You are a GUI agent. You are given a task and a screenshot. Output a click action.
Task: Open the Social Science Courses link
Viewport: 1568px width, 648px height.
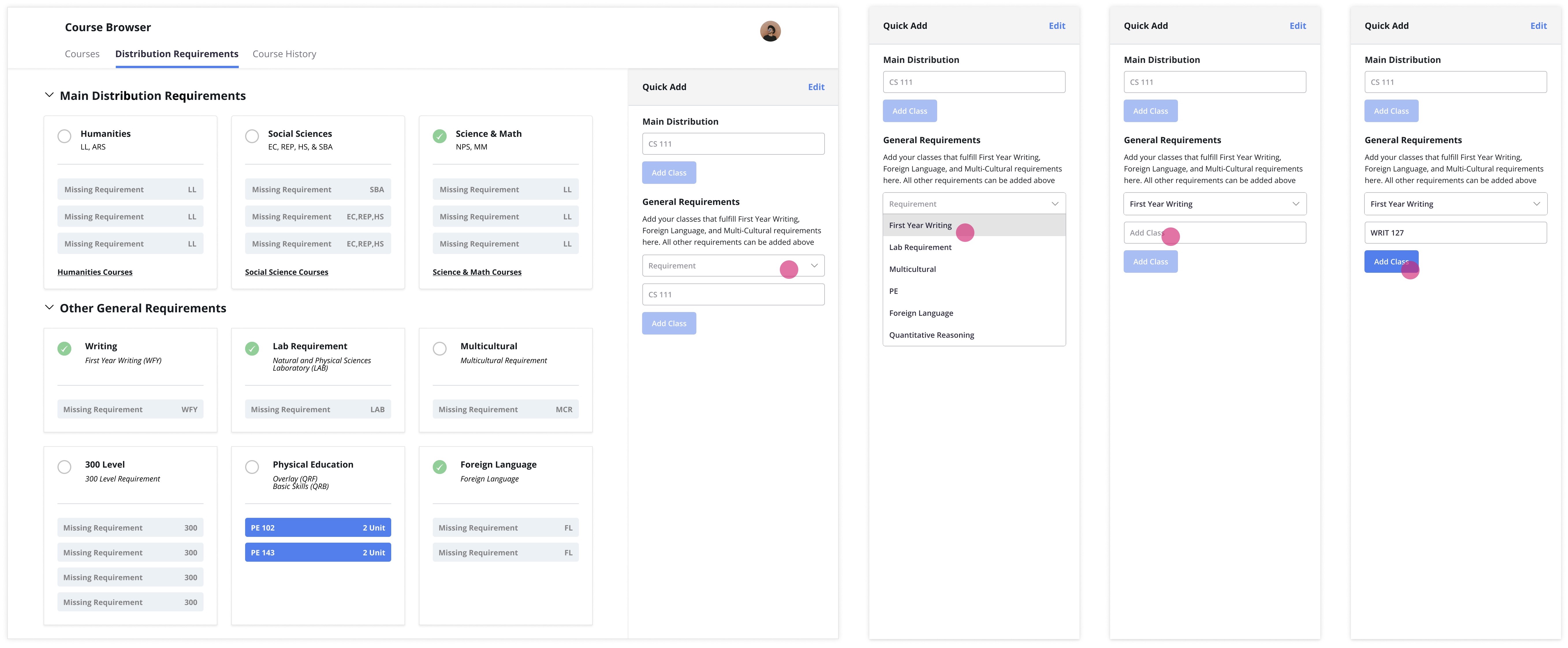[287, 272]
